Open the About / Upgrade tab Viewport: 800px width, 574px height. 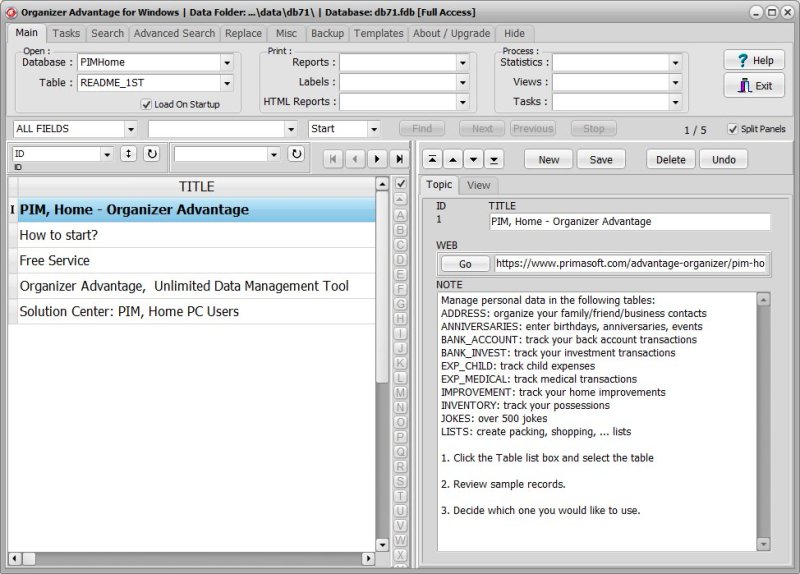point(452,33)
